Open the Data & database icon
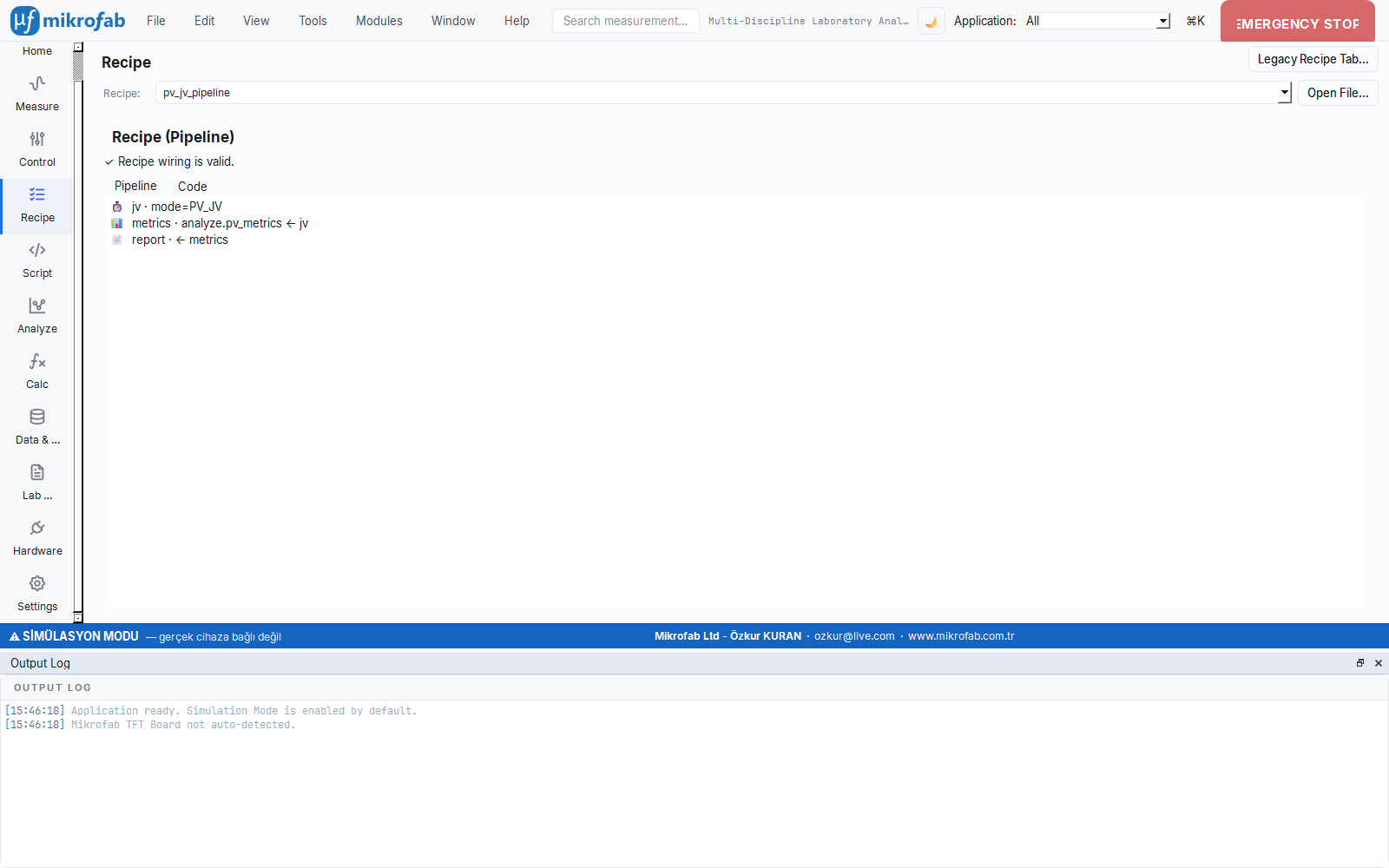 point(36,417)
